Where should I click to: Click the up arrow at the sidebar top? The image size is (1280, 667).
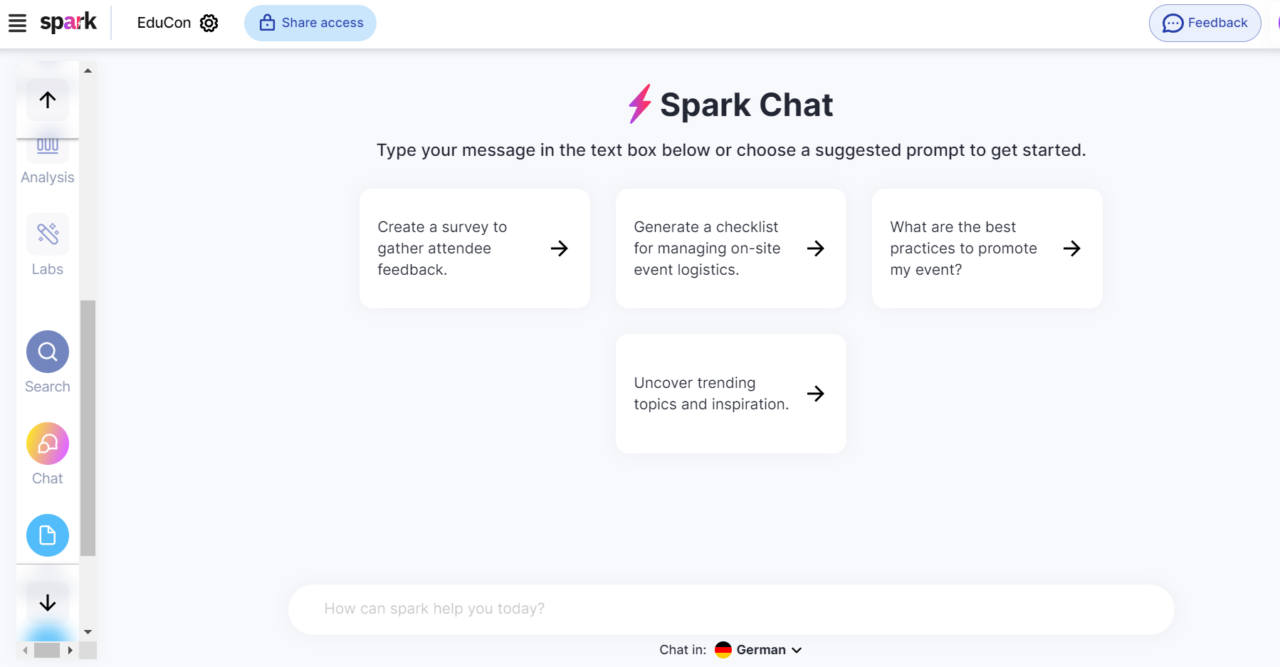(47, 99)
